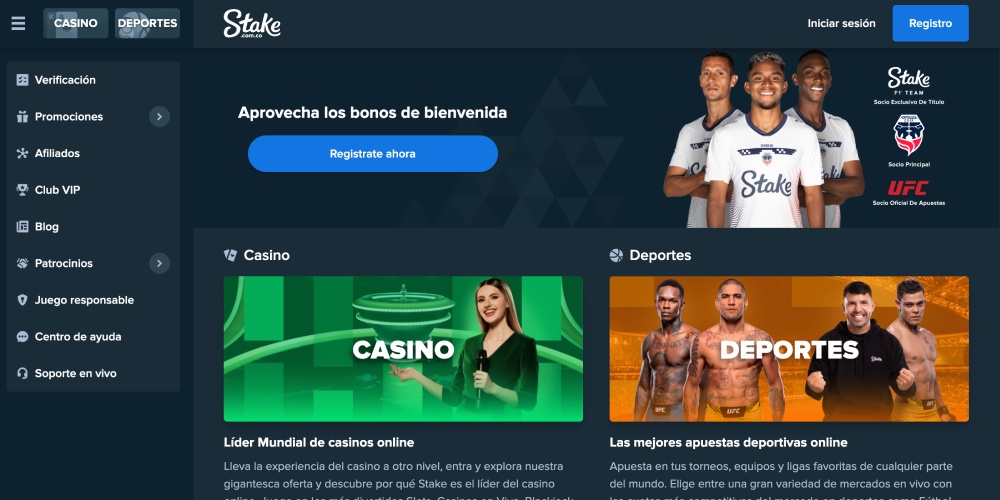Click the Juego responsable shield icon
Screen dimensions: 1000x500
22,300
